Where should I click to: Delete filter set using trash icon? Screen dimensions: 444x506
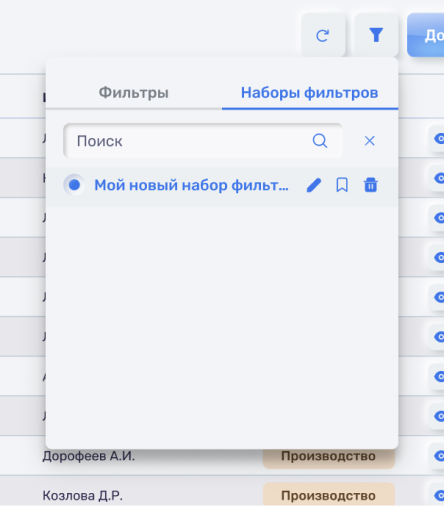pos(371,185)
